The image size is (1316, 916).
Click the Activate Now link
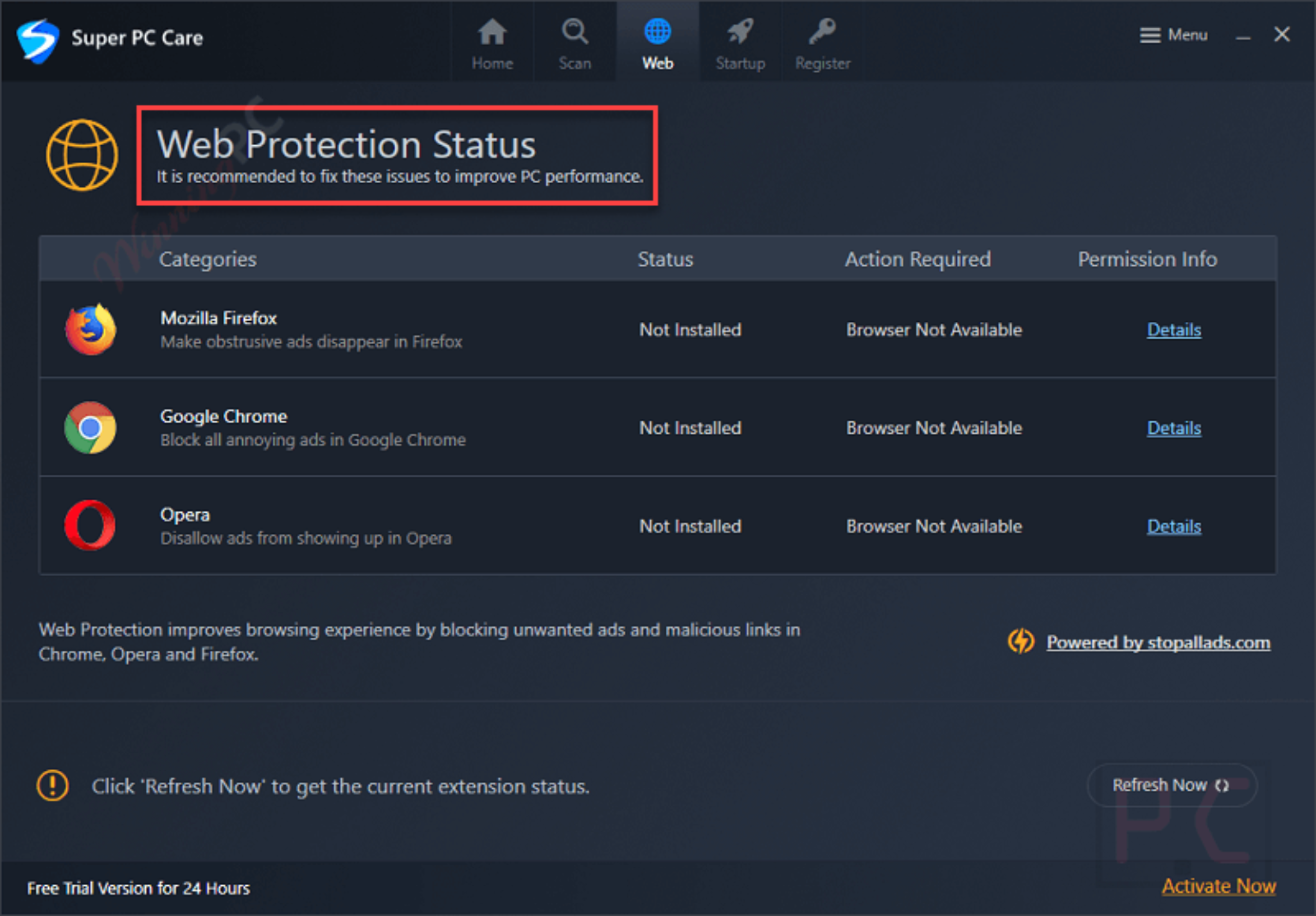tap(1218, 886)
